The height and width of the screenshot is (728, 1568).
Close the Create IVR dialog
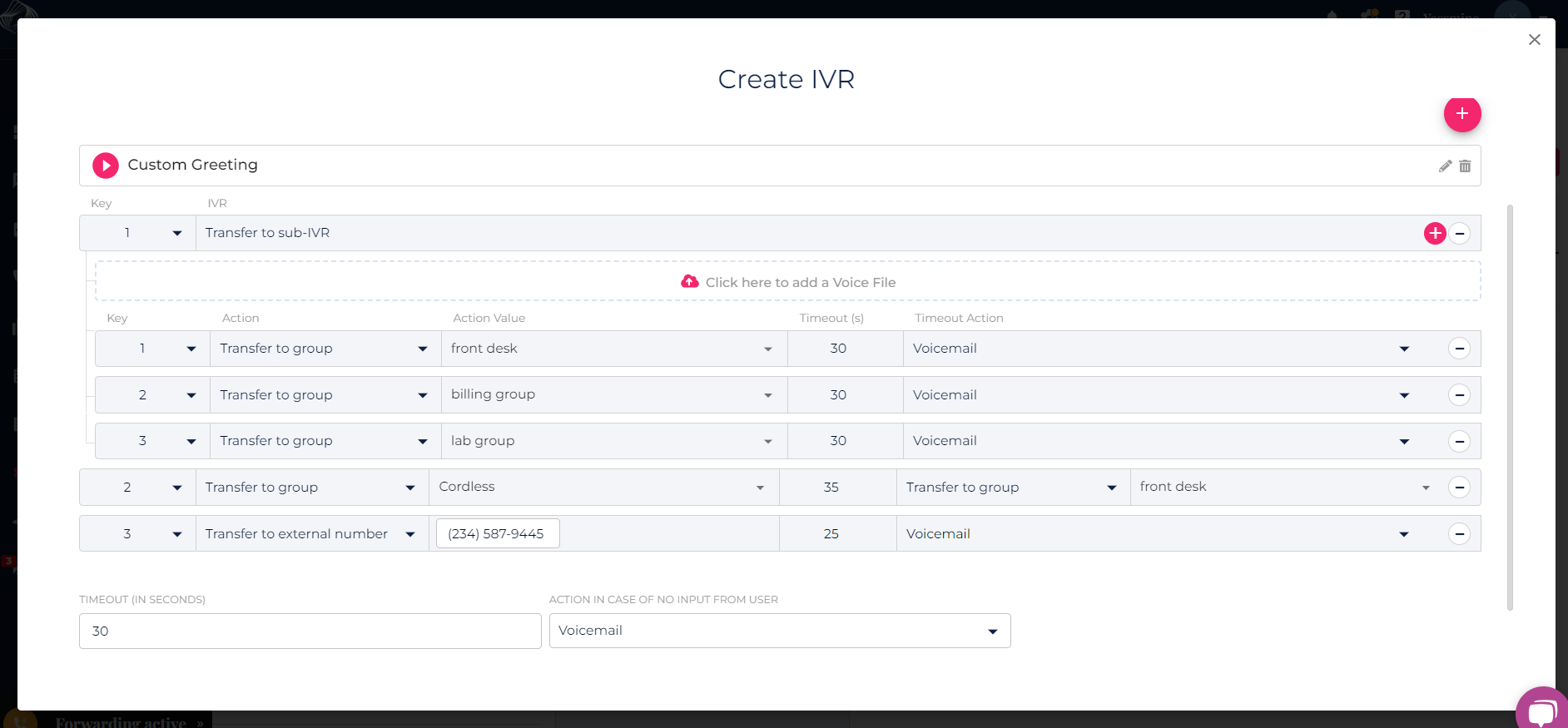(1534, 40)
